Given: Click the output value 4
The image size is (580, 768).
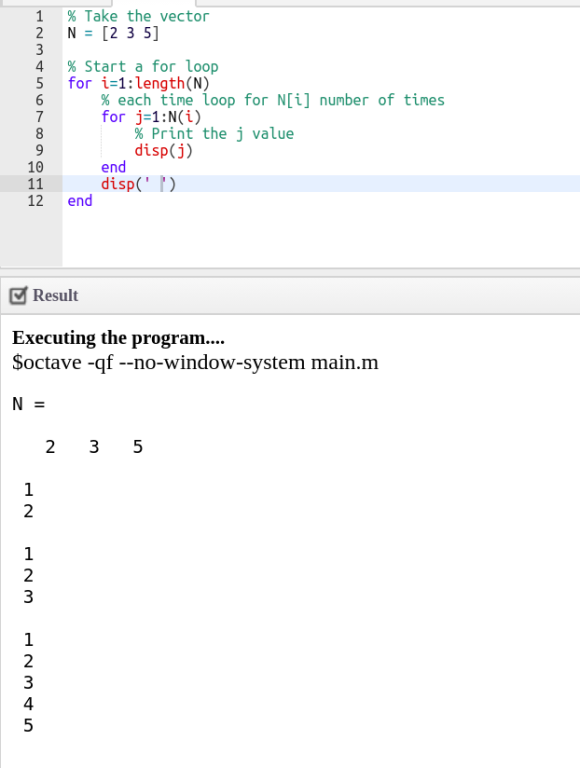Looking at the screenshot, I should point(28,704).
